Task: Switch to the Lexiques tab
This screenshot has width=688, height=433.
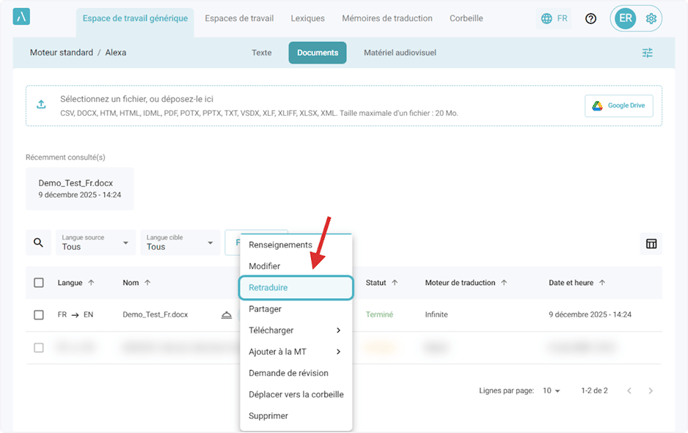Action: [307, 19]
